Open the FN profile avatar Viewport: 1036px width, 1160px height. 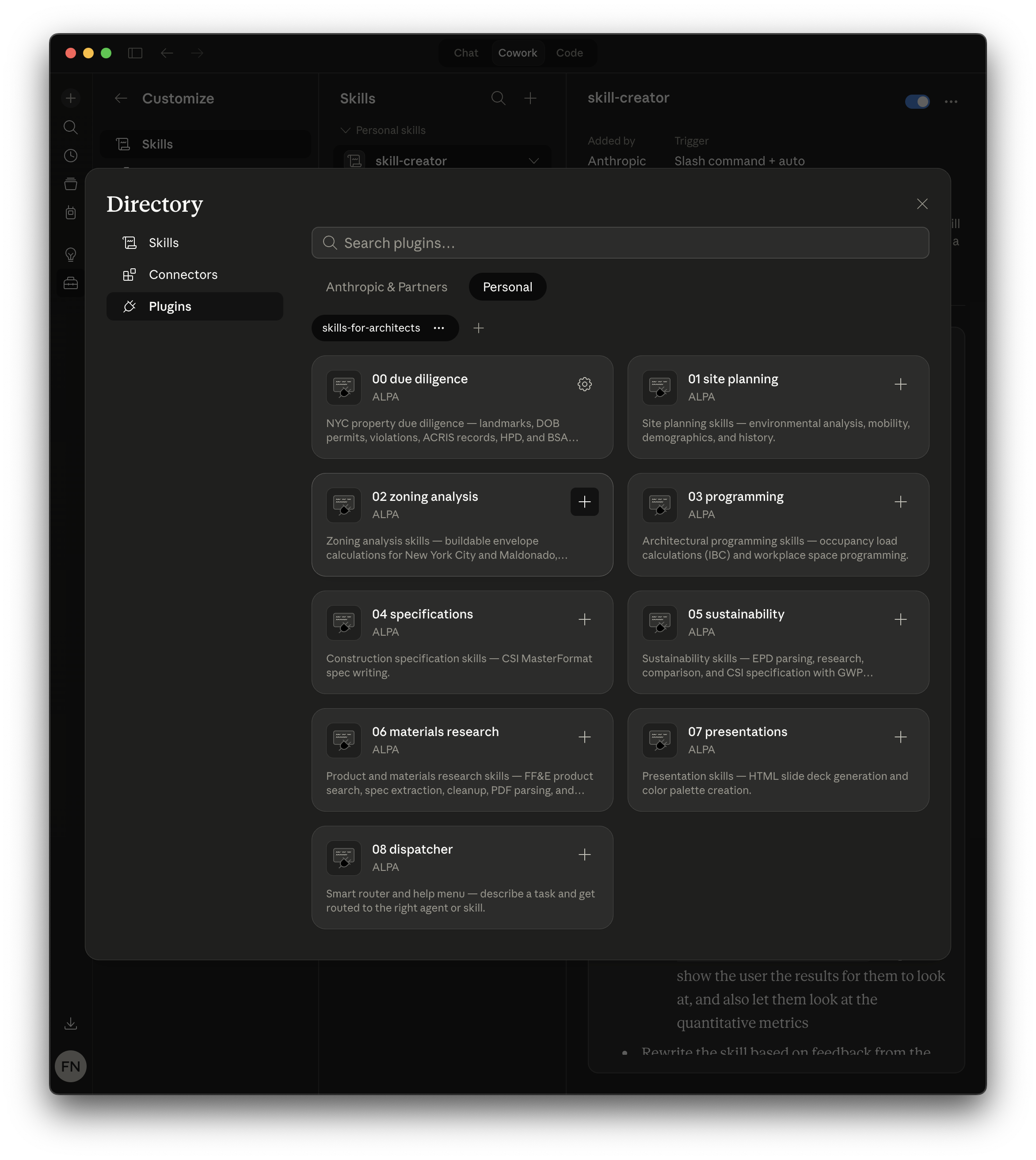(71, 1066)
